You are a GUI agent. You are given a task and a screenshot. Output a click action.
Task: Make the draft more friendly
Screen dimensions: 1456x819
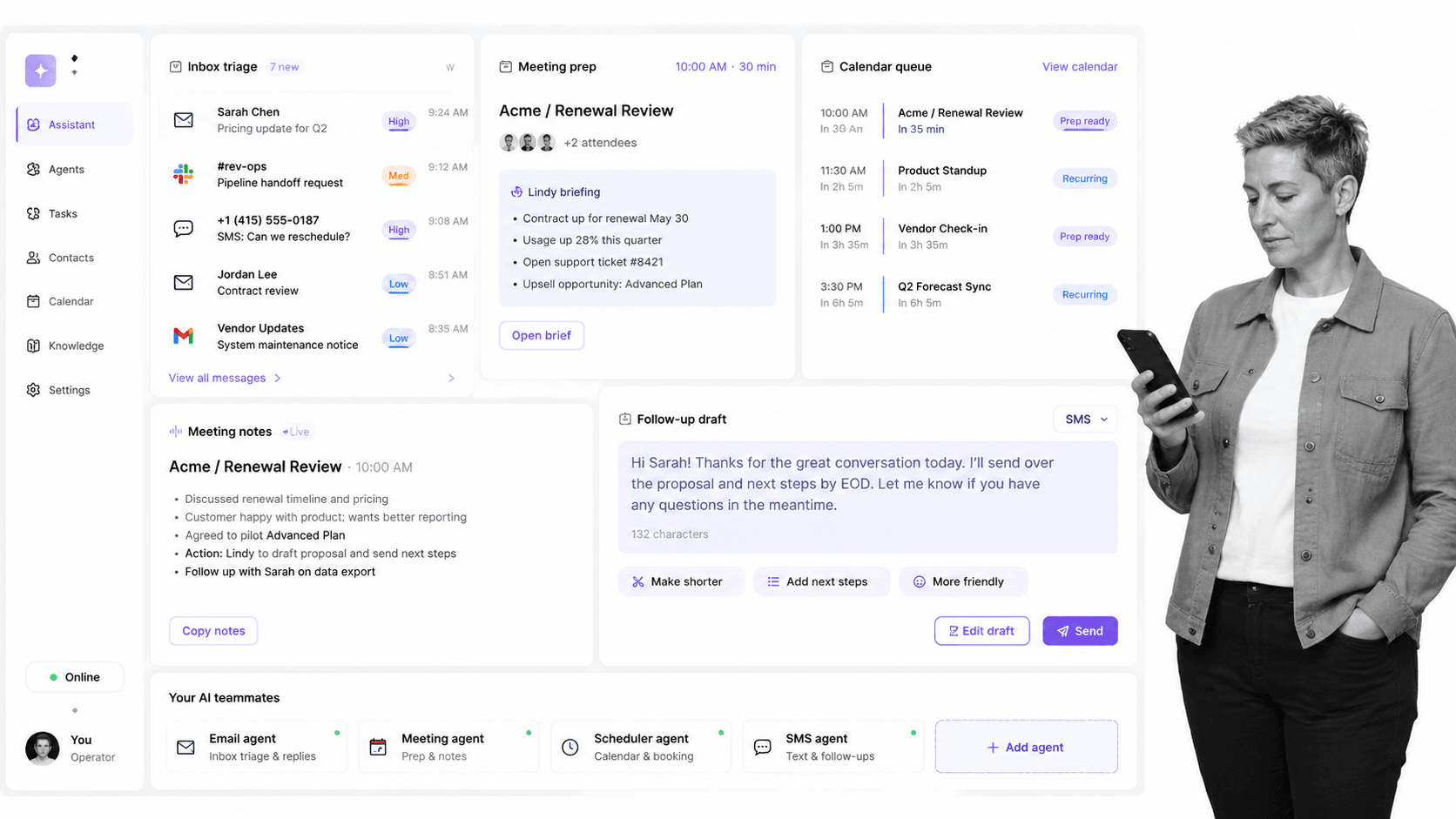[x=962, y=581]
